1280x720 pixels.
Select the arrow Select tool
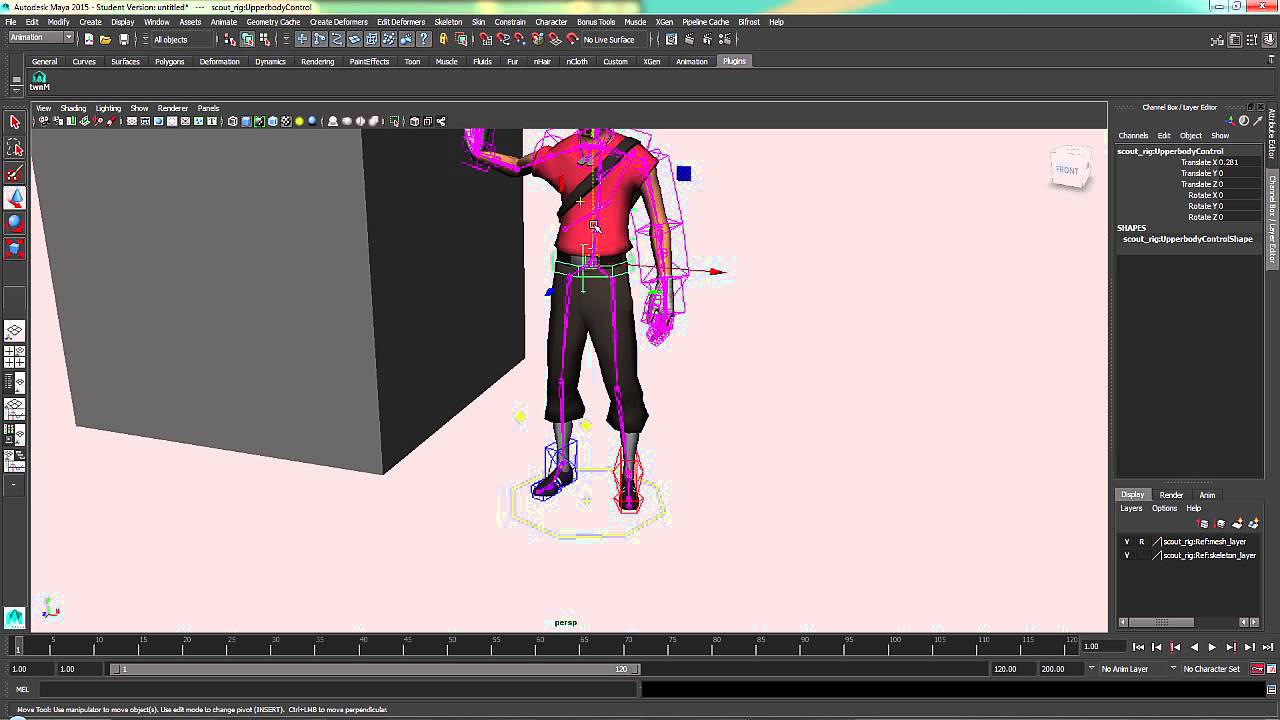point(15,122)
